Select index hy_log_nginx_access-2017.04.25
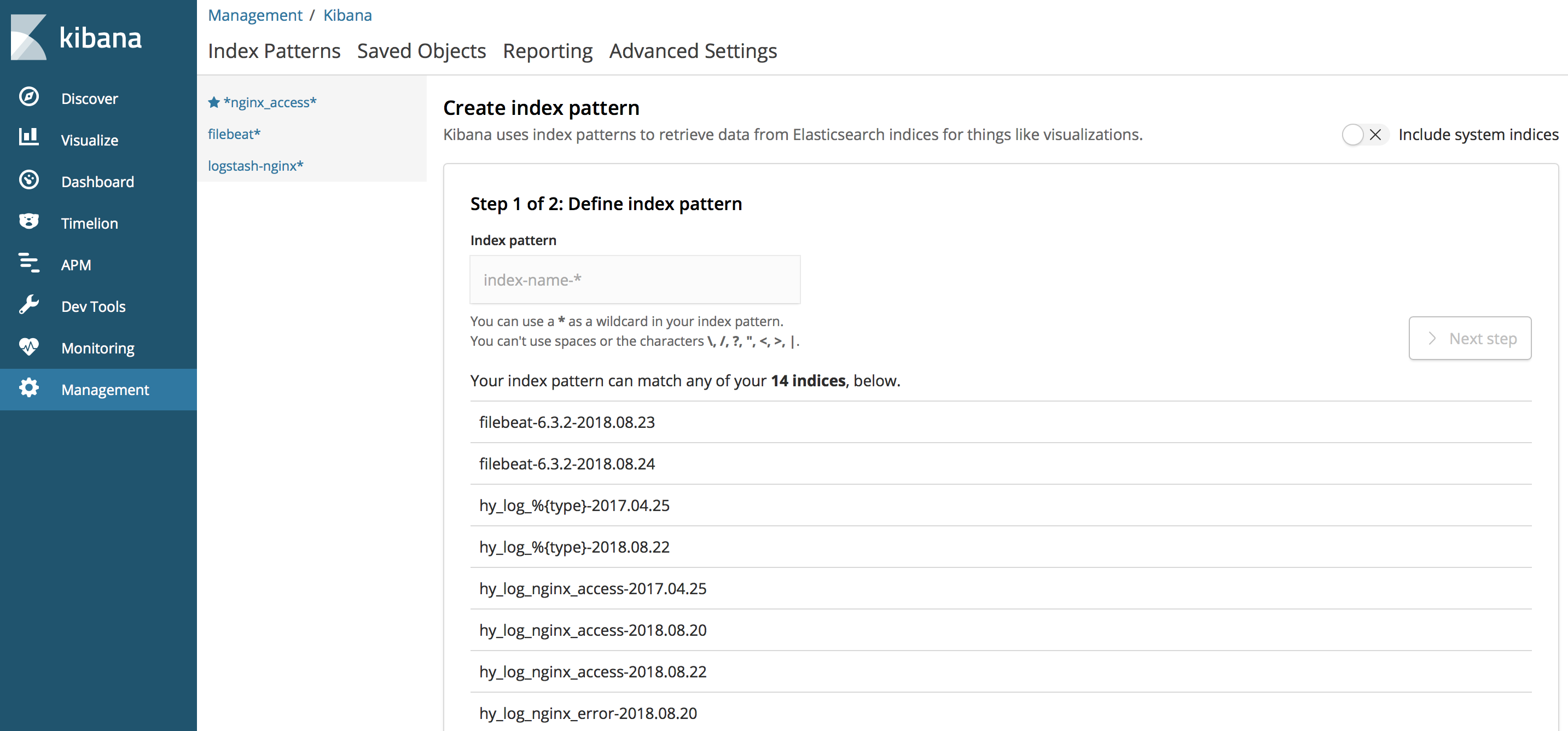The height and width of the screenshot is (731, 1568). pyautogui.click(x=1000, y=589)
